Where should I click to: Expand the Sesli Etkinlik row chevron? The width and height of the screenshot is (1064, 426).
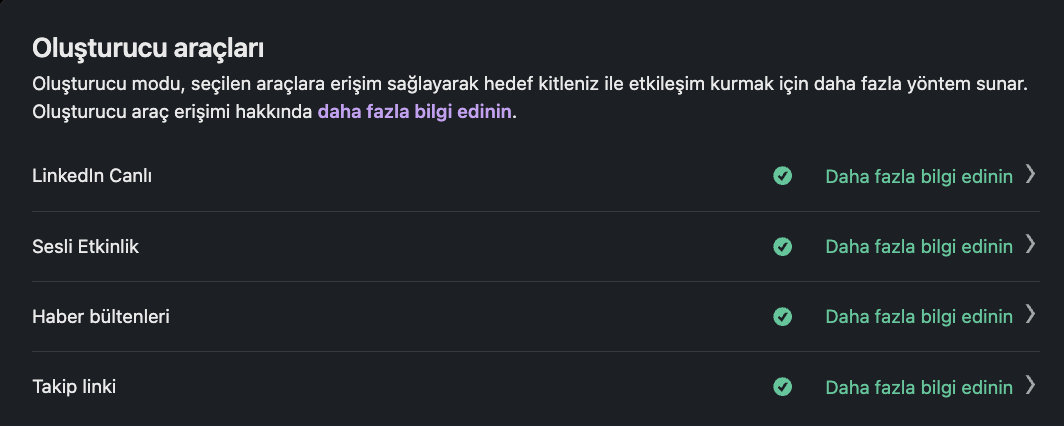coord(1030,244)
